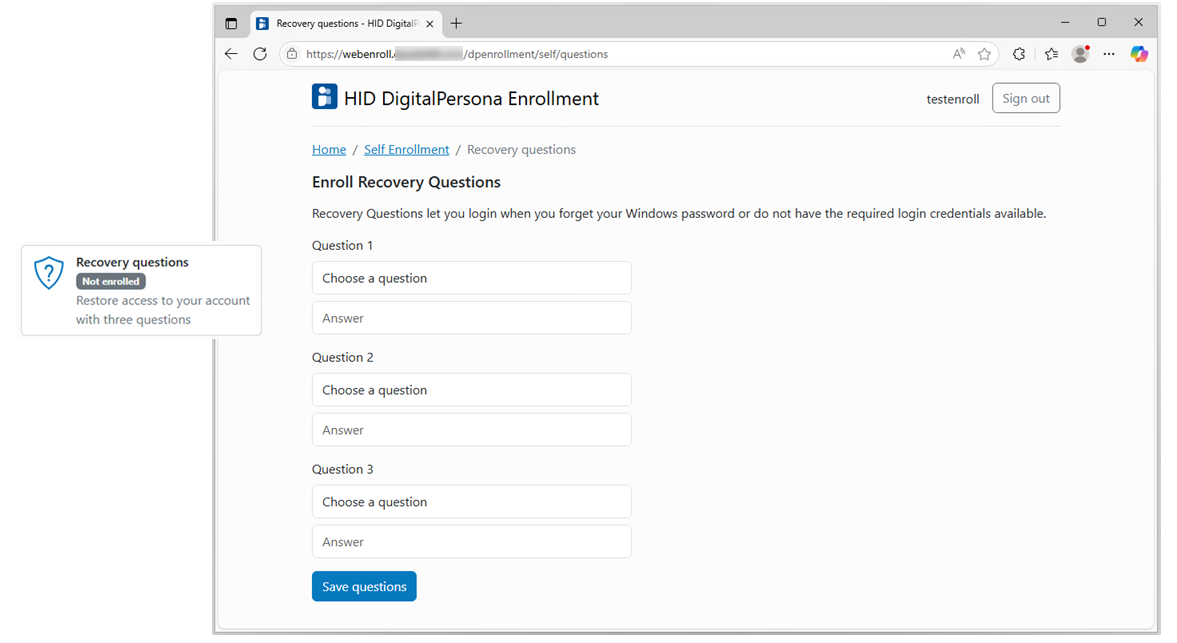
Task: Open the tab actions menu icon
Action: point(231,23)
